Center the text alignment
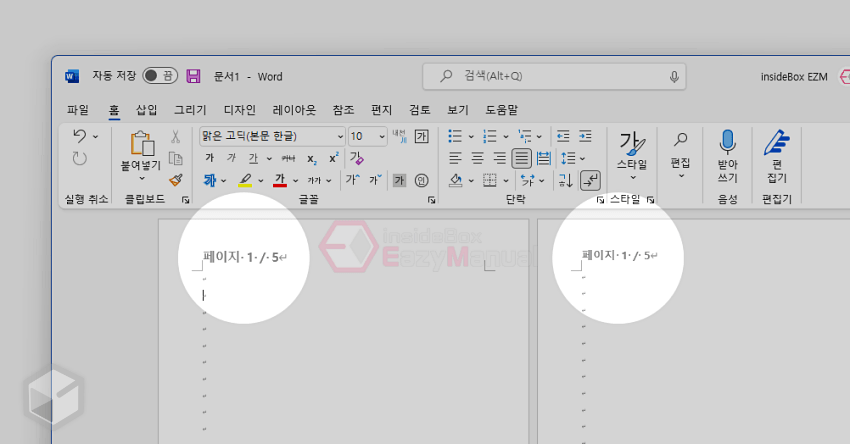 pos(477,158)
